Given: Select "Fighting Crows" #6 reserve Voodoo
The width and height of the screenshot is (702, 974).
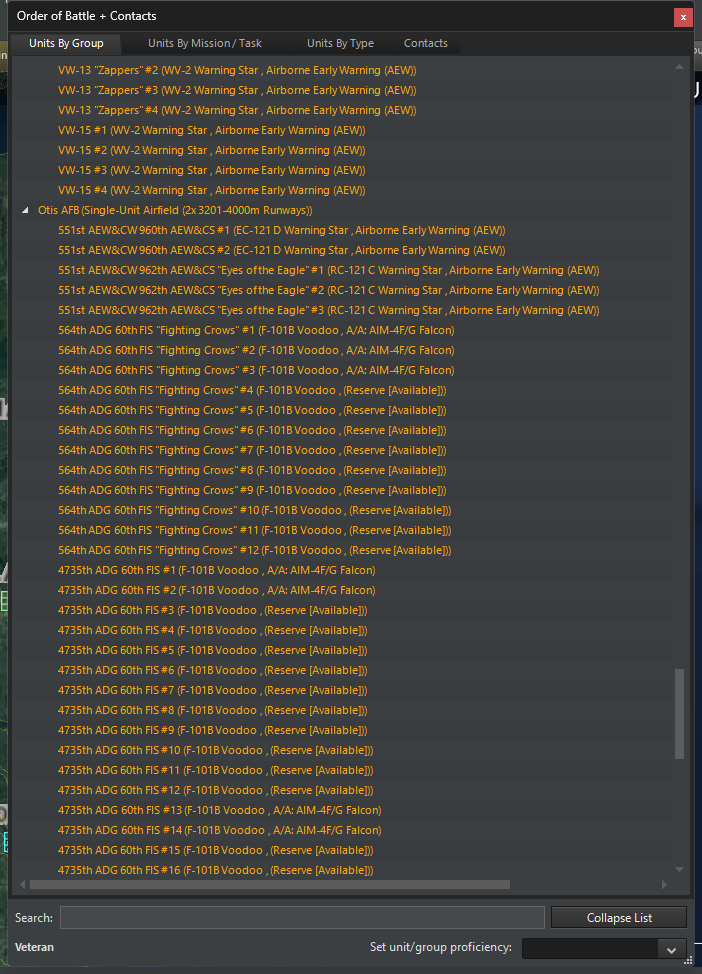Looking at the screenshot, I should point(252,430).
